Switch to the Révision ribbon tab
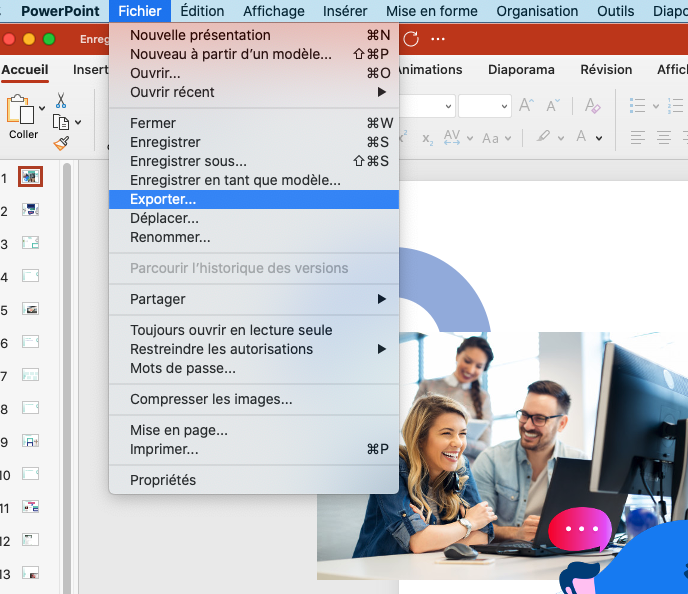This screenshot has width=688, height=594. tap(606, 70)
